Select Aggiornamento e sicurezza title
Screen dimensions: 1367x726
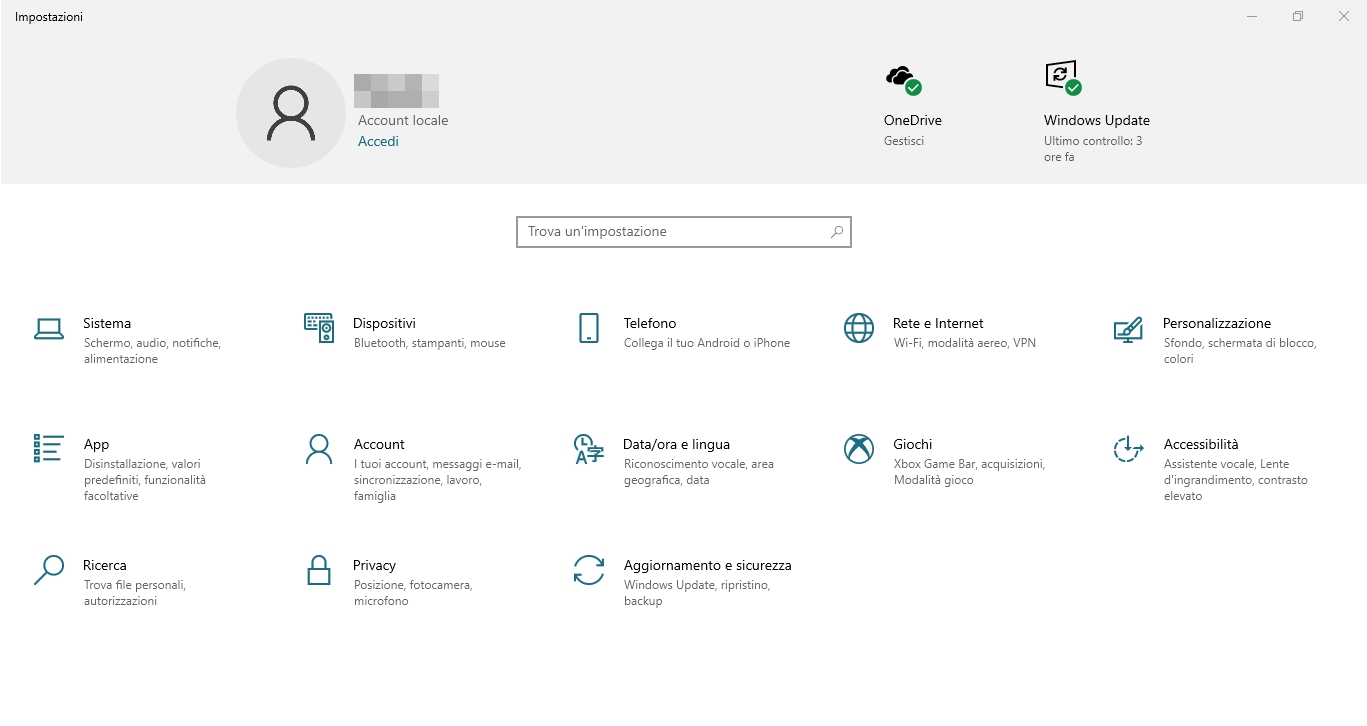708,565
